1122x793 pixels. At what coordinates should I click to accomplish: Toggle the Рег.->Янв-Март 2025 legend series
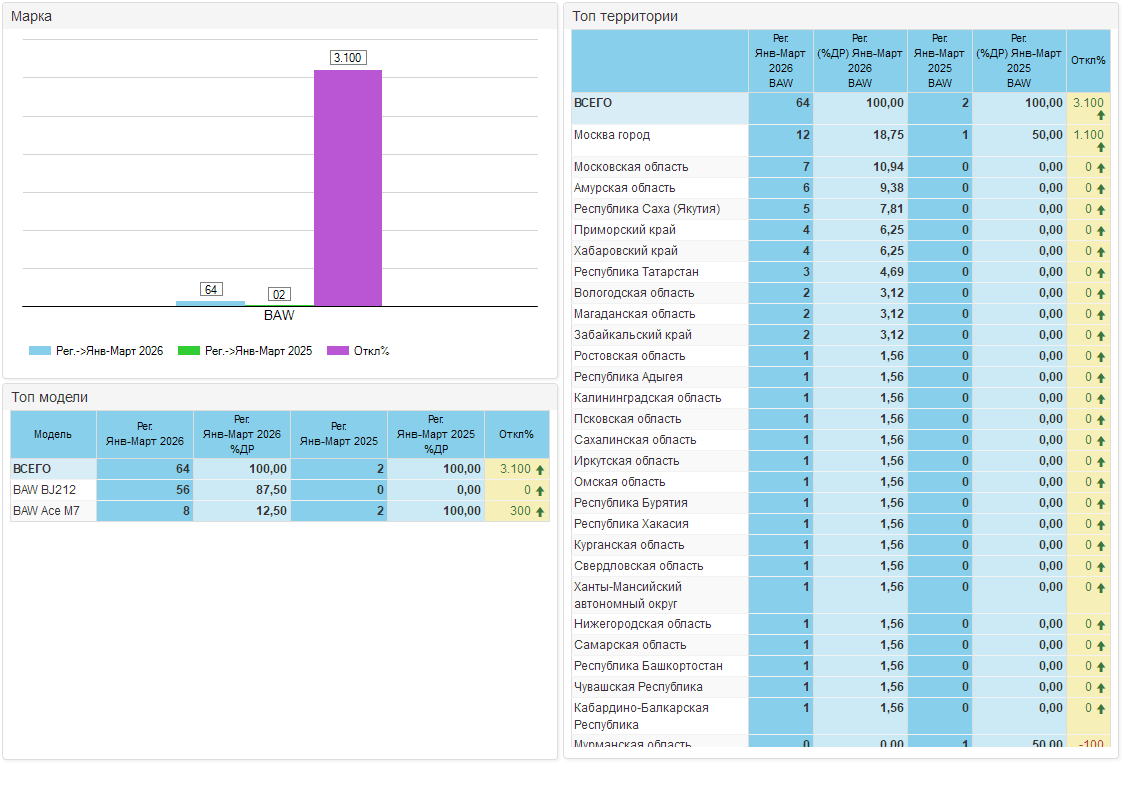(x=245, y=351)
